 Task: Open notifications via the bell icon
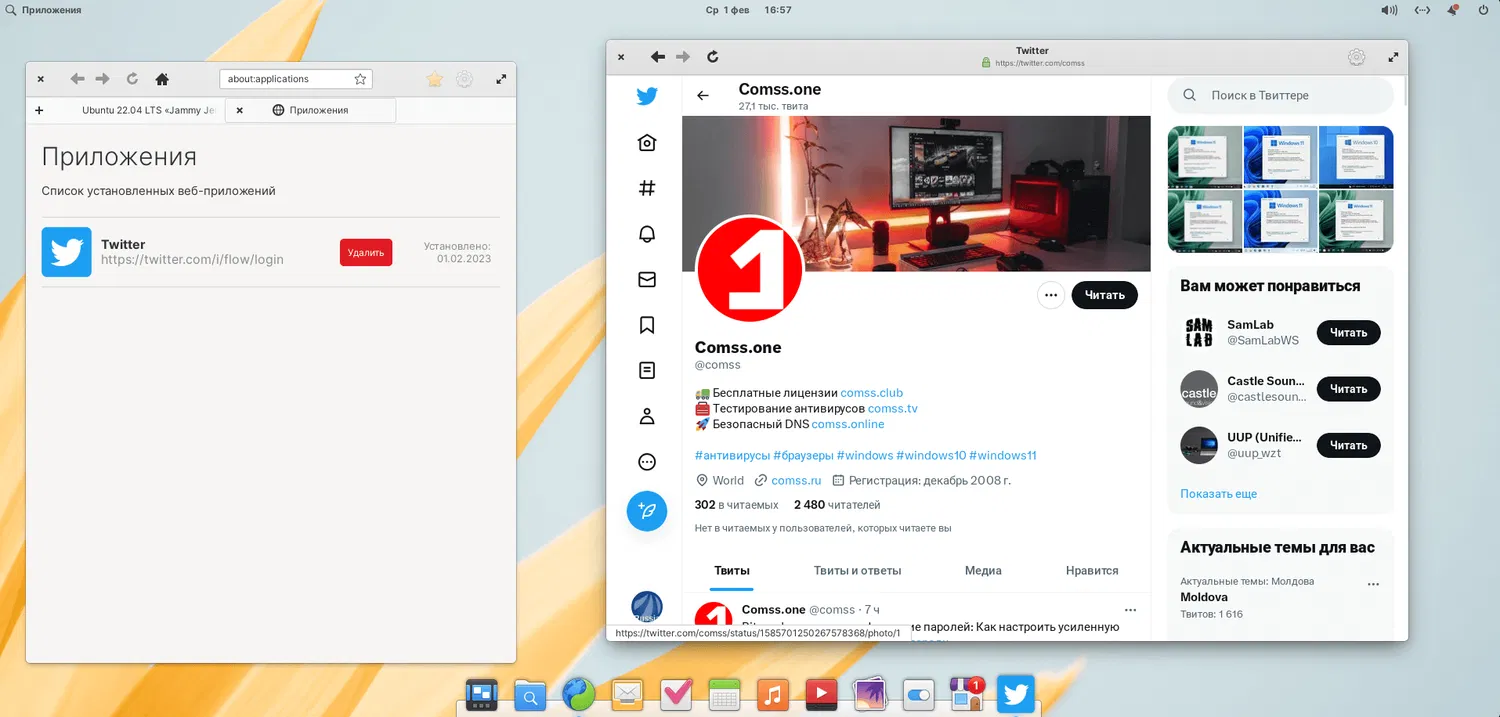tap(647, 234)
